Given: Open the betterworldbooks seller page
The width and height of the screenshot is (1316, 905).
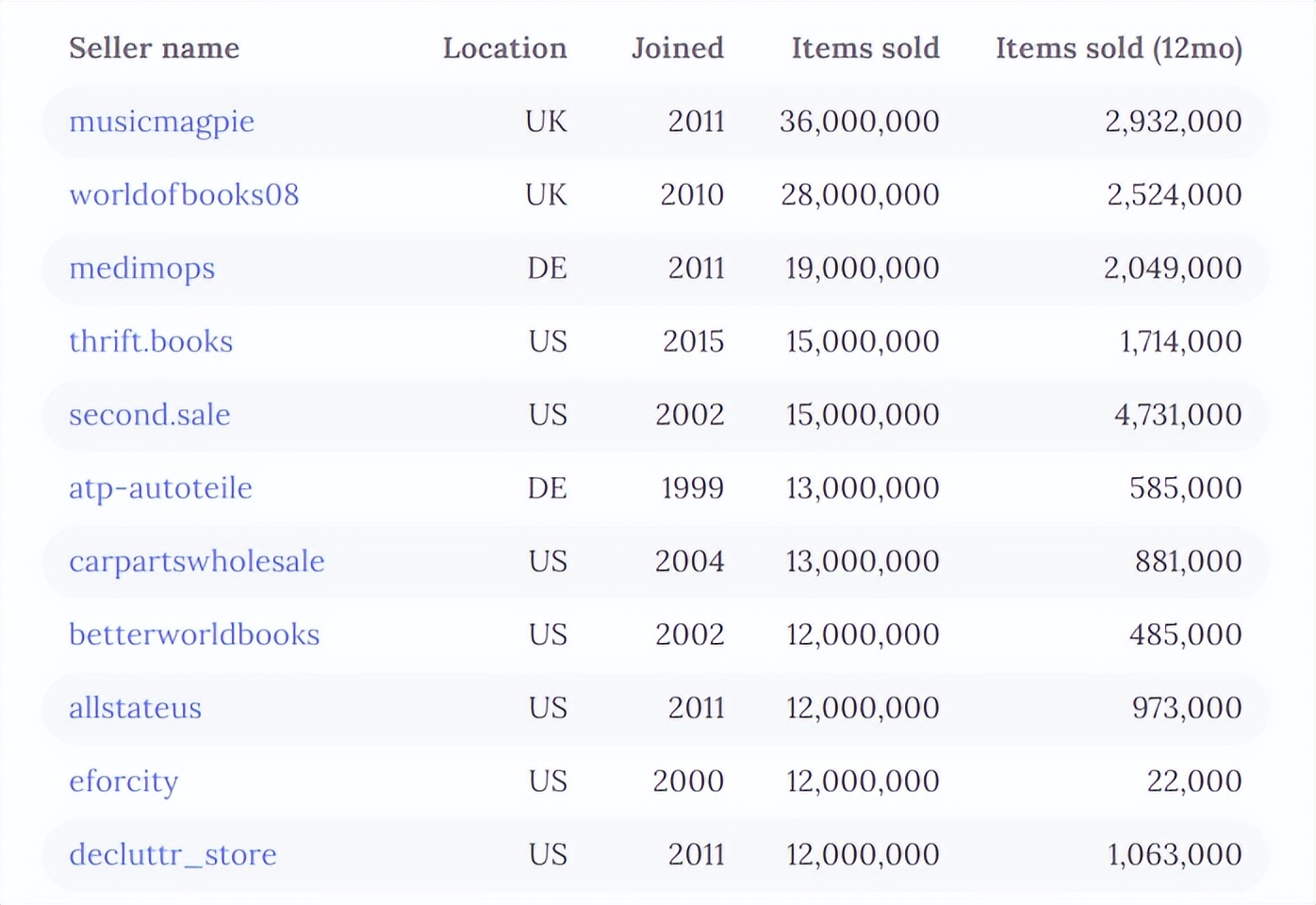Looking at the screenshot, I should [194, 634].
